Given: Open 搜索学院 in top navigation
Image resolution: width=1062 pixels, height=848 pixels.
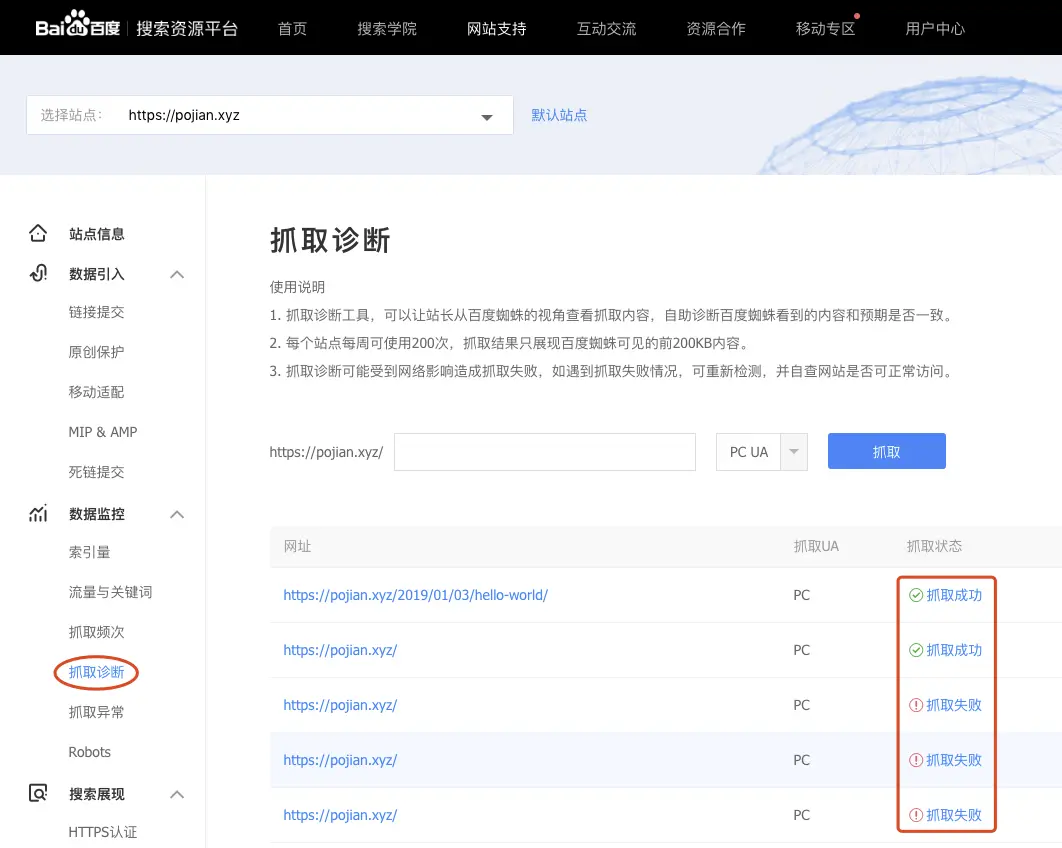Looking at the screenshot, I should coord(387,28).
